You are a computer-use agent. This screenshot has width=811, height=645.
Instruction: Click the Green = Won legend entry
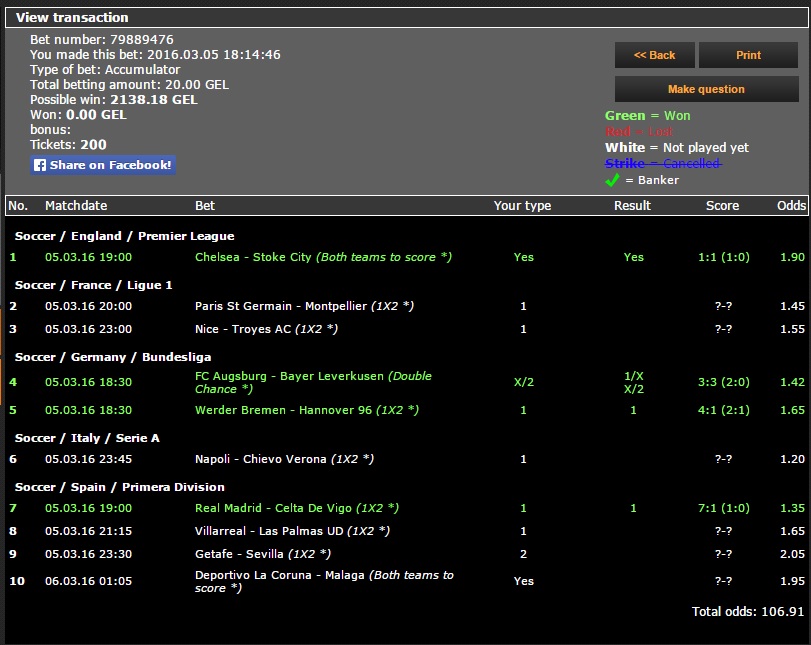point(648,115)
